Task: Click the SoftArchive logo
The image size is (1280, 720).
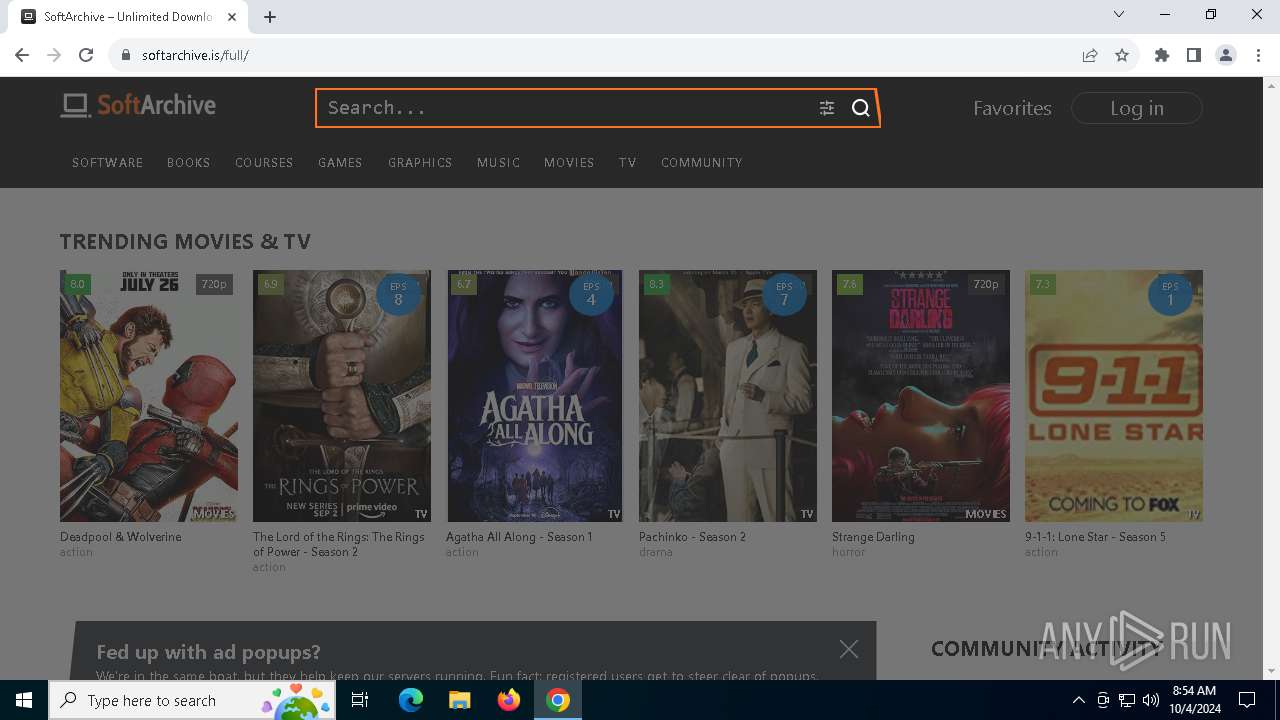Action: (138, 105)
